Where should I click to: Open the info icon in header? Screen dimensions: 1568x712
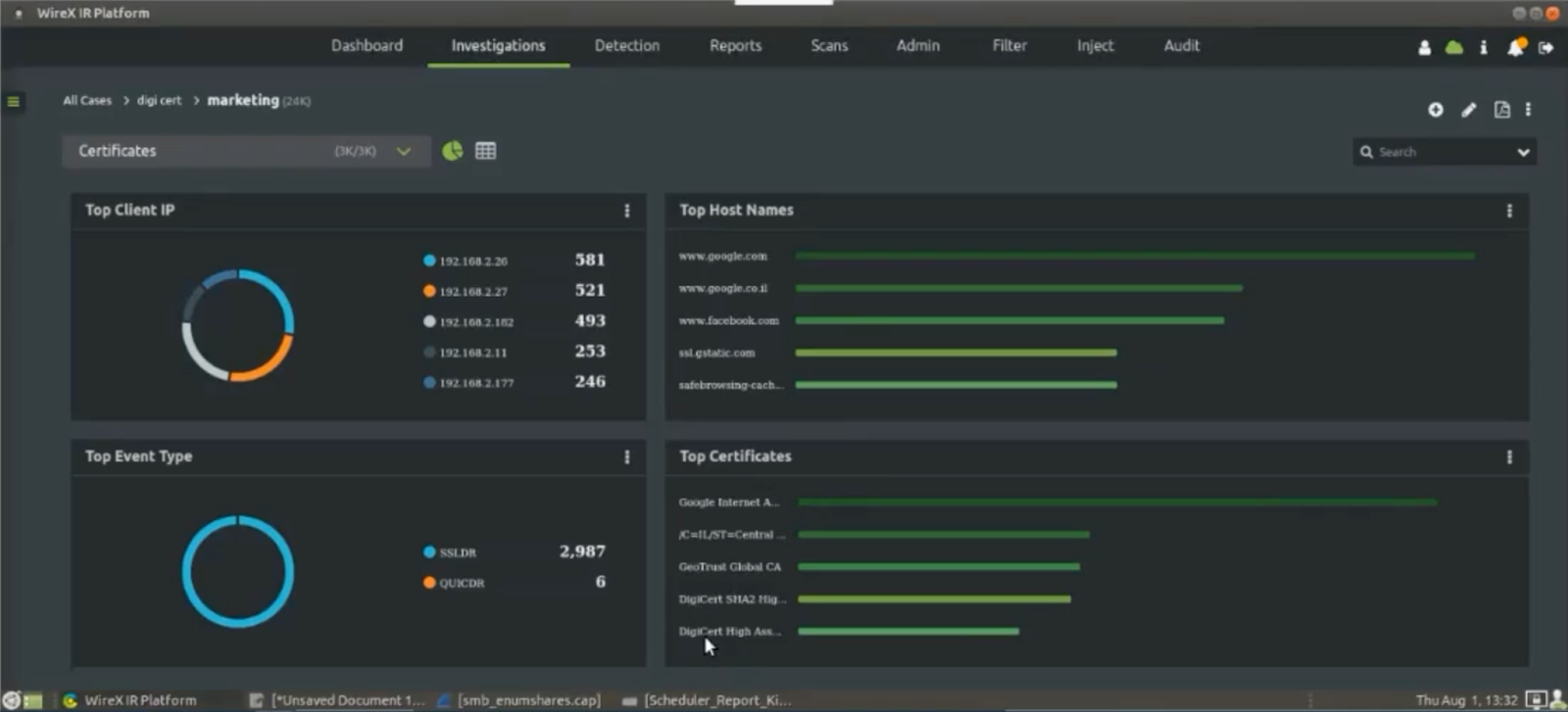pos(1484,47)
